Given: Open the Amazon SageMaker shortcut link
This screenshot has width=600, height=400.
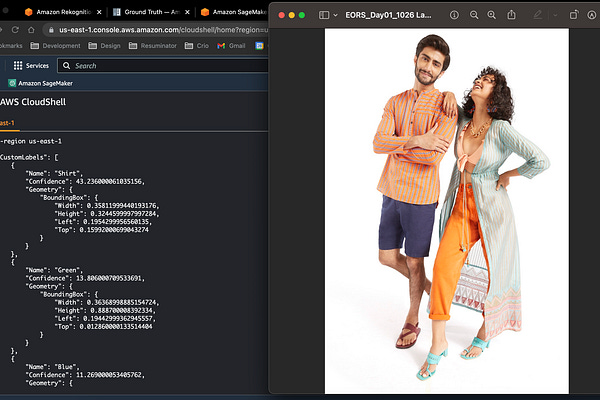Looking at the screenshot, I should click(x=41, y=83).
